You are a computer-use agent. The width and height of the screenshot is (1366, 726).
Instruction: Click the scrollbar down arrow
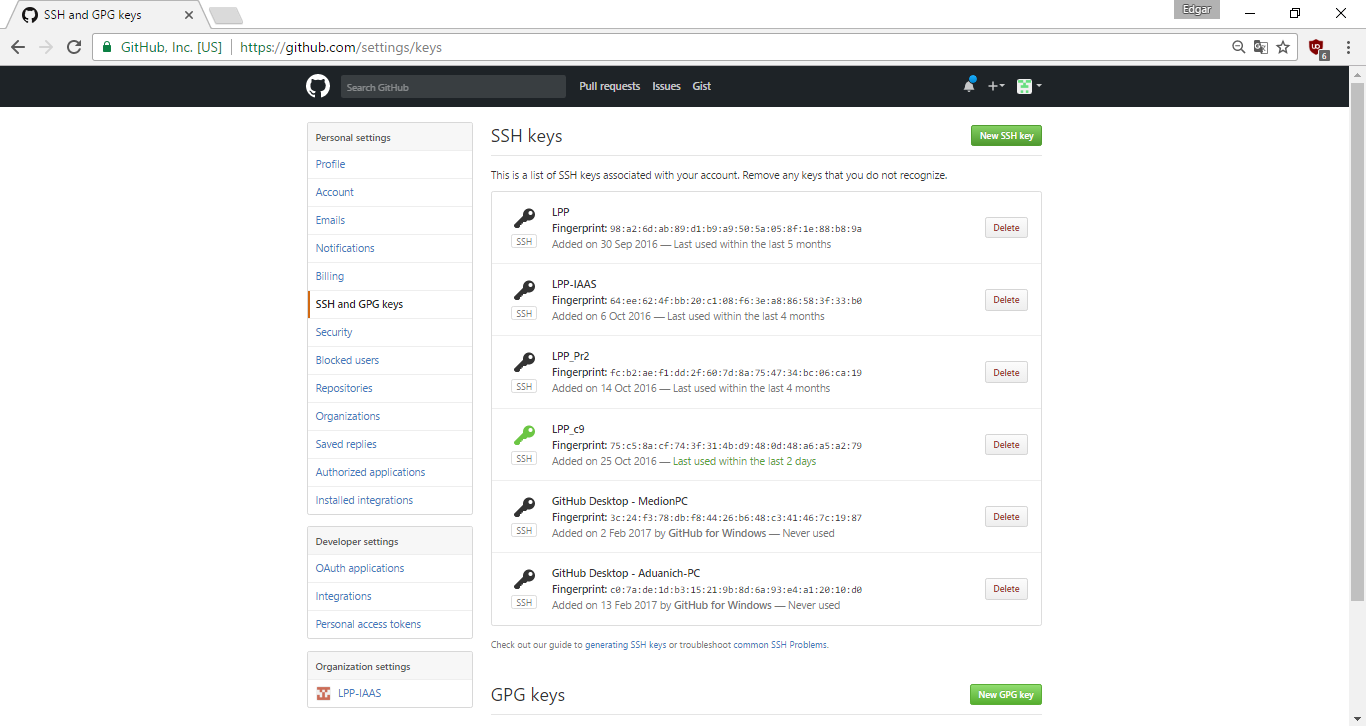tap(1358, 717)
